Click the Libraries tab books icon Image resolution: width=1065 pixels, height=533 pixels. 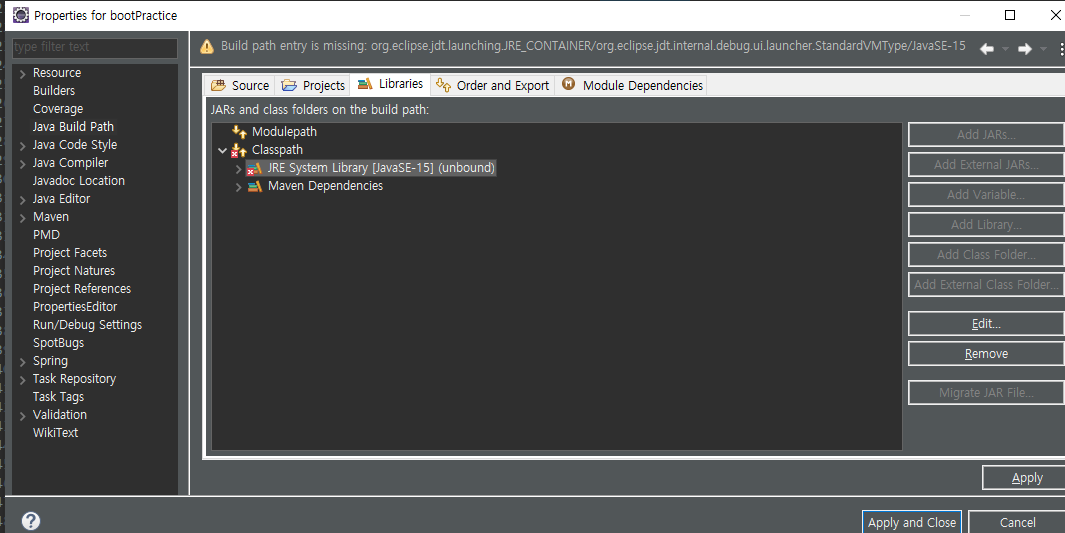365,84
